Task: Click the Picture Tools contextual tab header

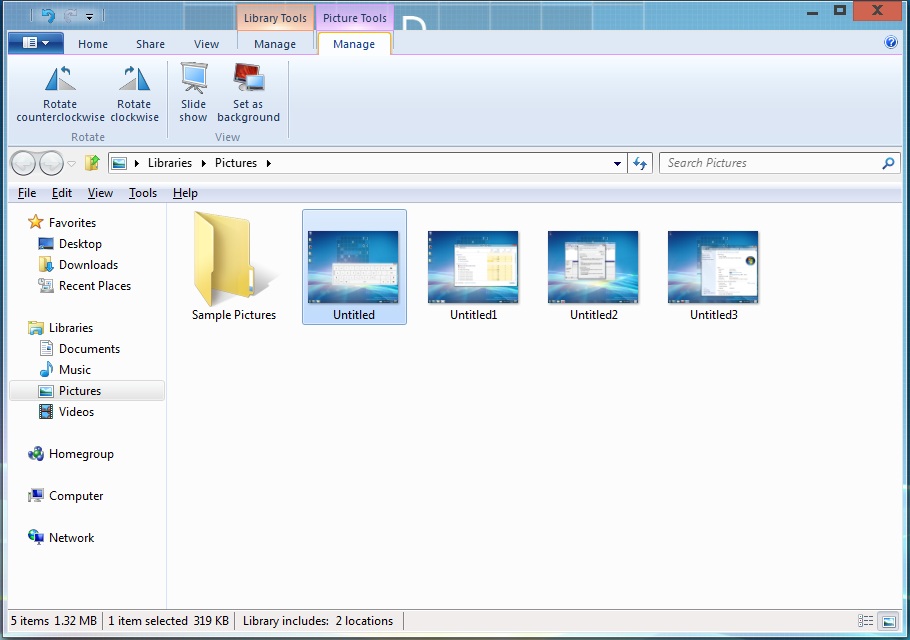Action: point(355,18)
